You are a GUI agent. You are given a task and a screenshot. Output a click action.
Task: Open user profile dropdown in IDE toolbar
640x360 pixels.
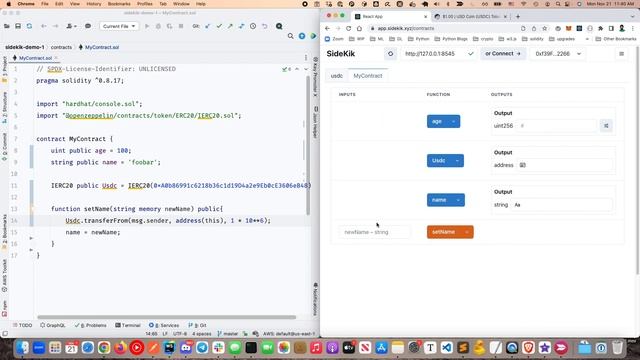[71, 26]
